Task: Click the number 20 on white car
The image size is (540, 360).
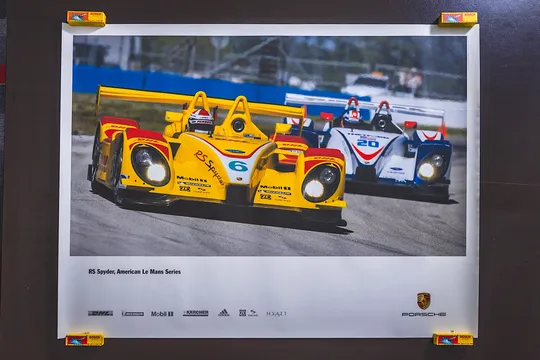Action: [368, 143]
